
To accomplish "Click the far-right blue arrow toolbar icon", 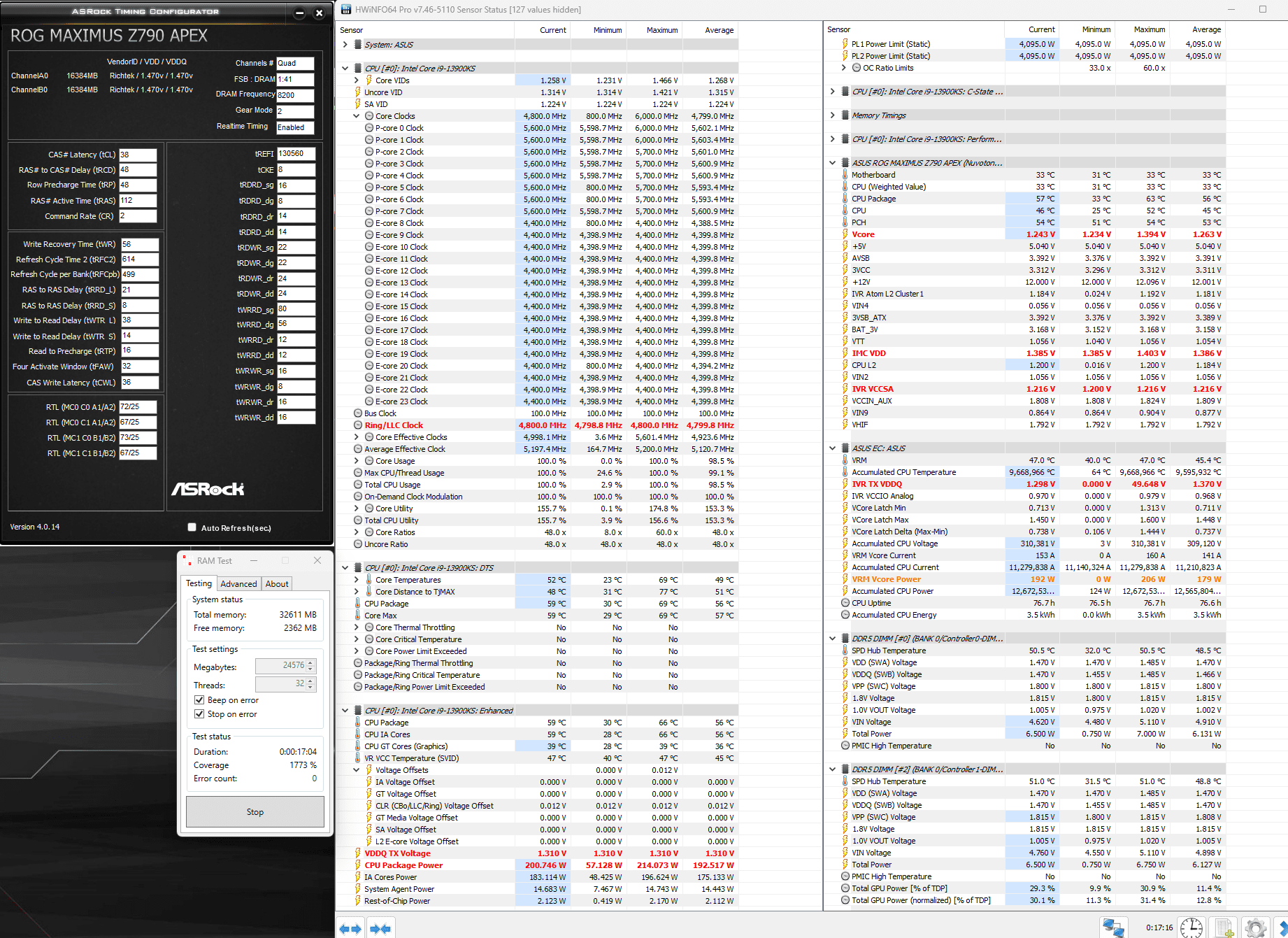I will pyautogui.click(x=1282, y=929).
